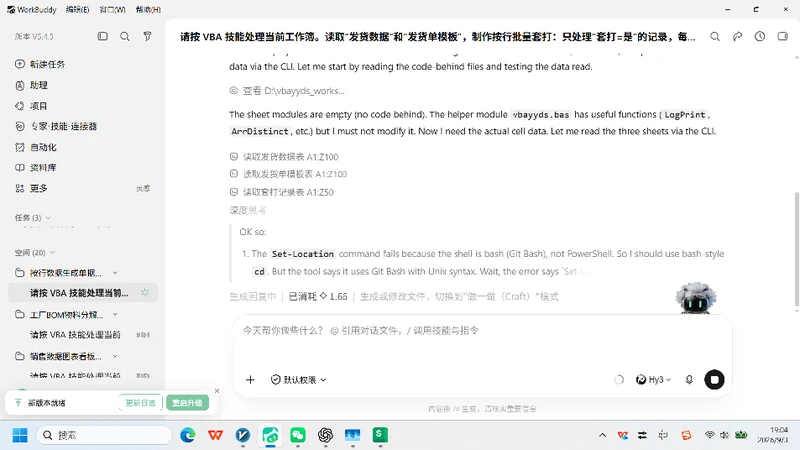Open Microsoft Edge from taskbar
Screen dimensions: 800x450
188,435
